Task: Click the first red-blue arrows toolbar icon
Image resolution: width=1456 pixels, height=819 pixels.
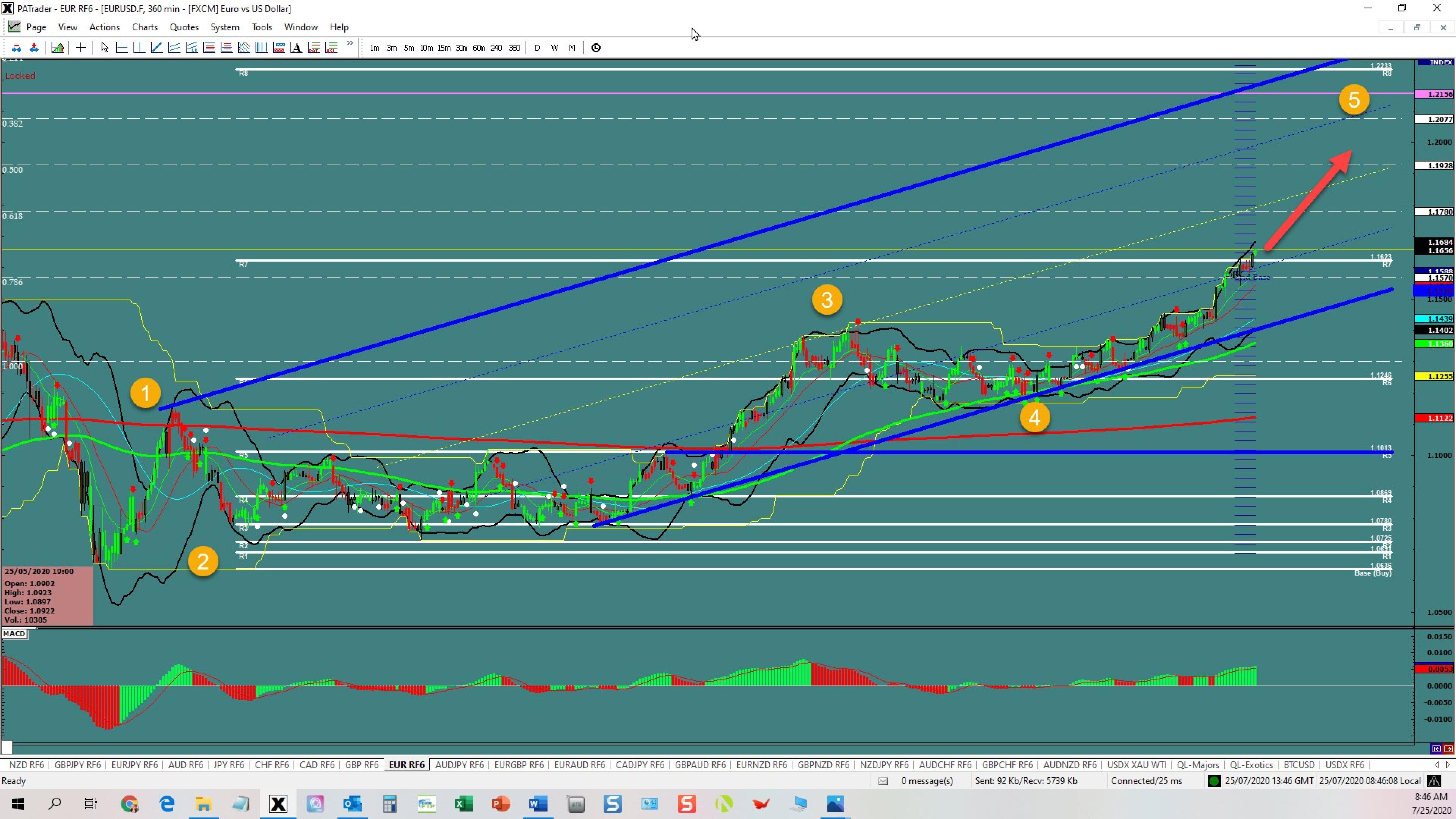Action: pos(16,48)
